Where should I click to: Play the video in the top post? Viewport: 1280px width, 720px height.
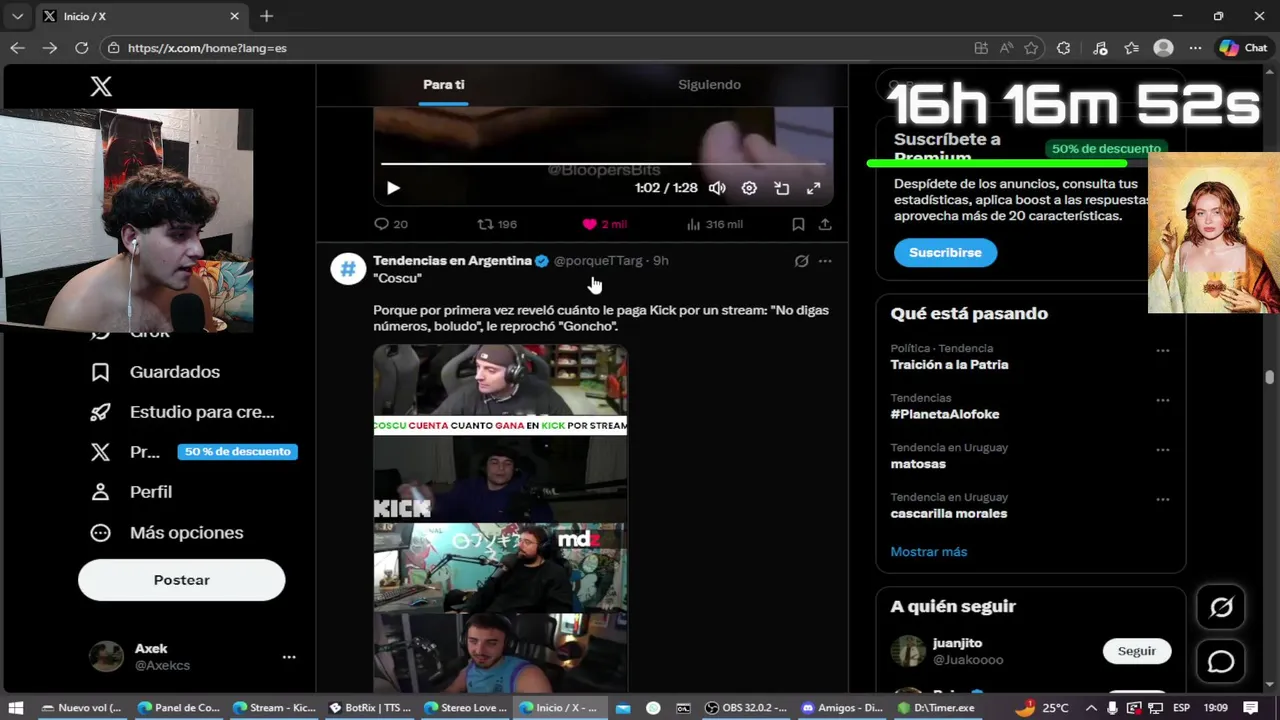(x=393, y=188)
